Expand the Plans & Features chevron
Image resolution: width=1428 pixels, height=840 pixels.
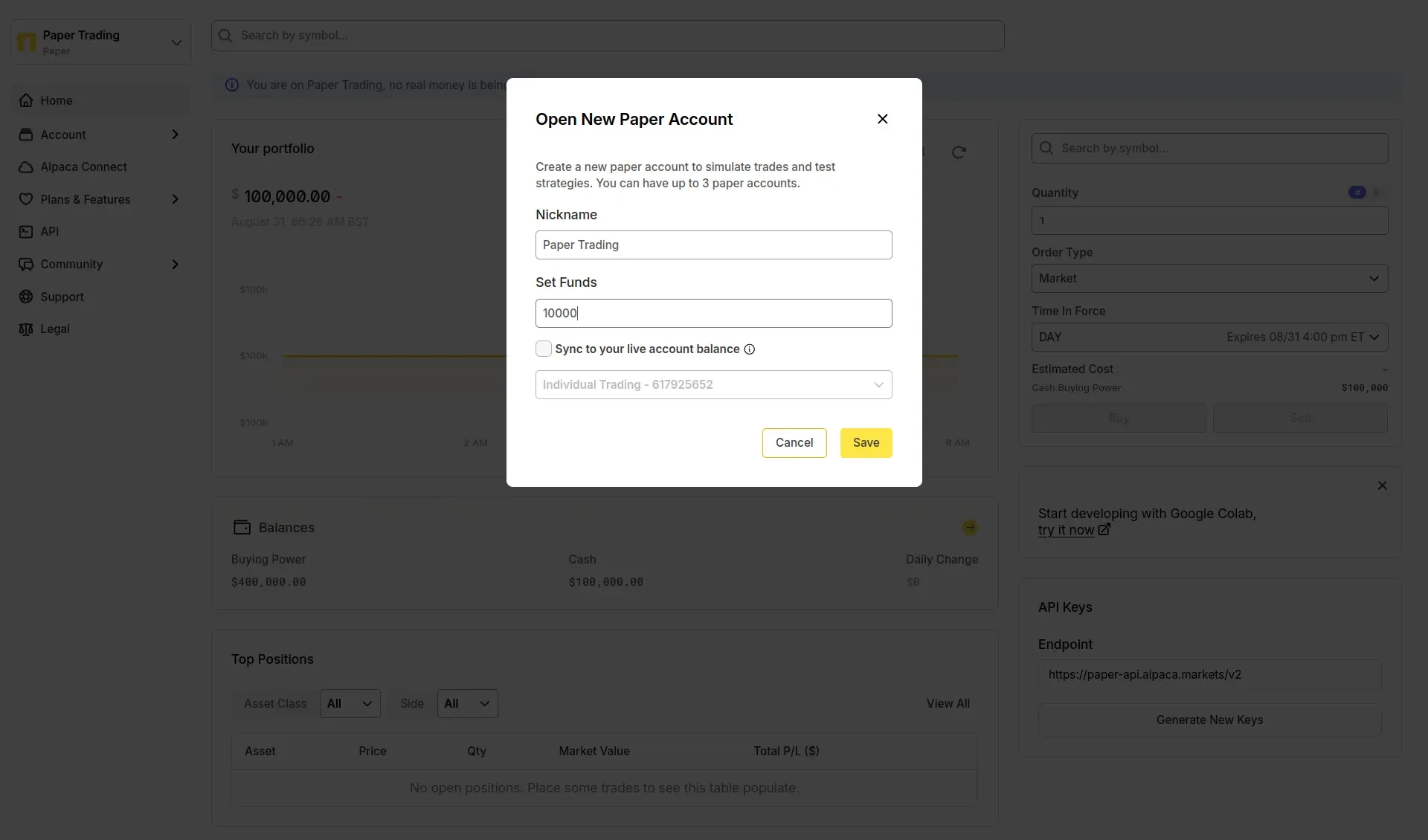click(x=175, y=199)
